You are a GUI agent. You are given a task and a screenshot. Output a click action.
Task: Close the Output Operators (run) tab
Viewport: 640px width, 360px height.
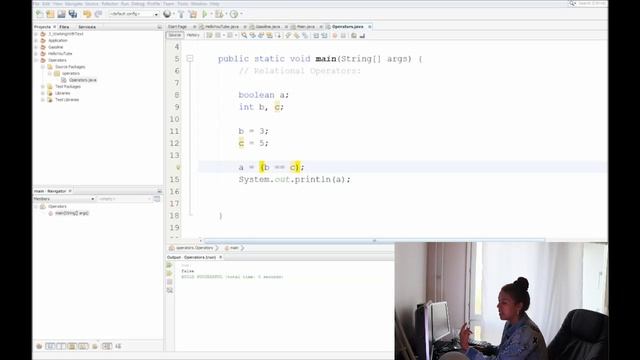pos(220,257)
